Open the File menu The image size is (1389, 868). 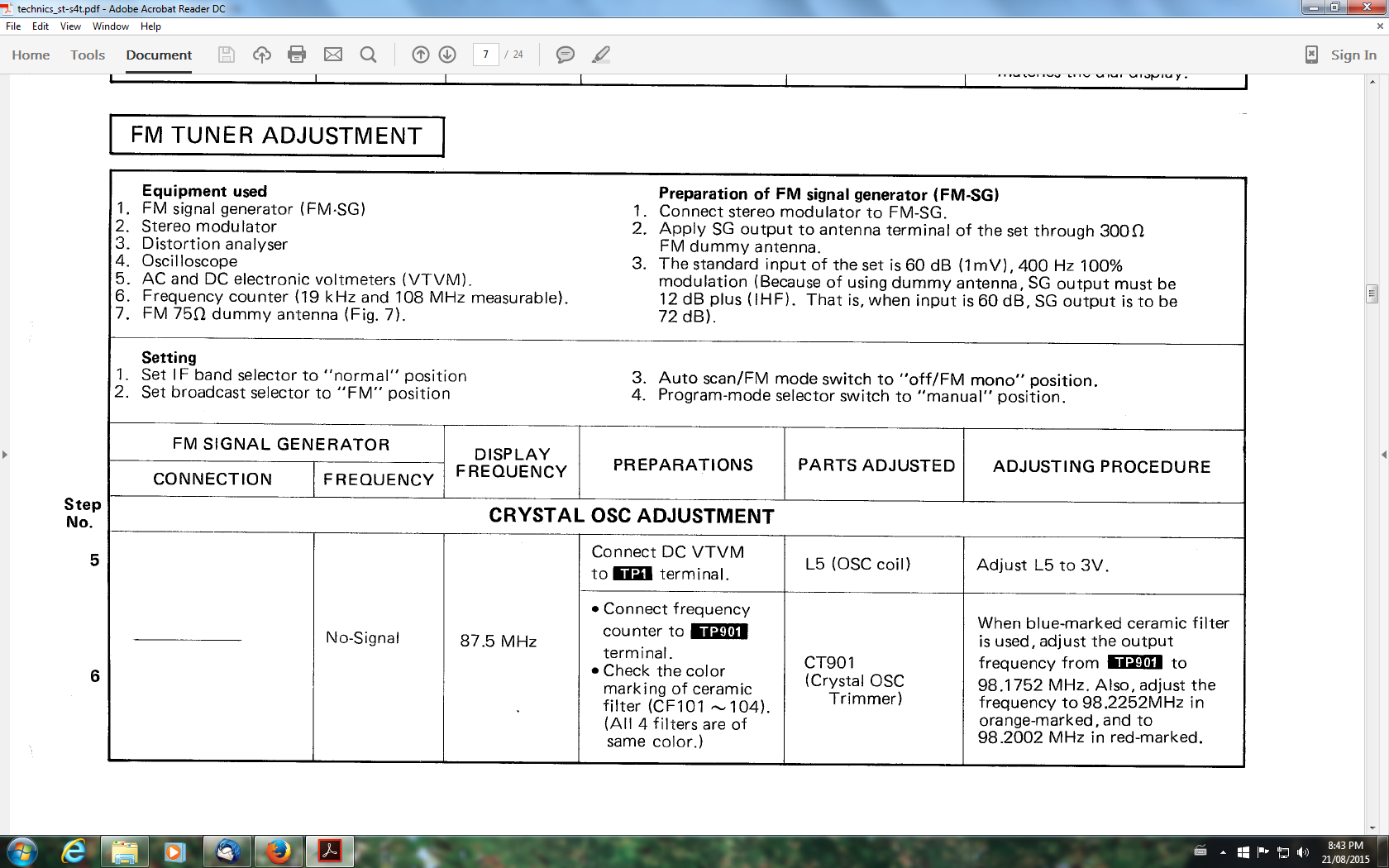click(13, 26)
